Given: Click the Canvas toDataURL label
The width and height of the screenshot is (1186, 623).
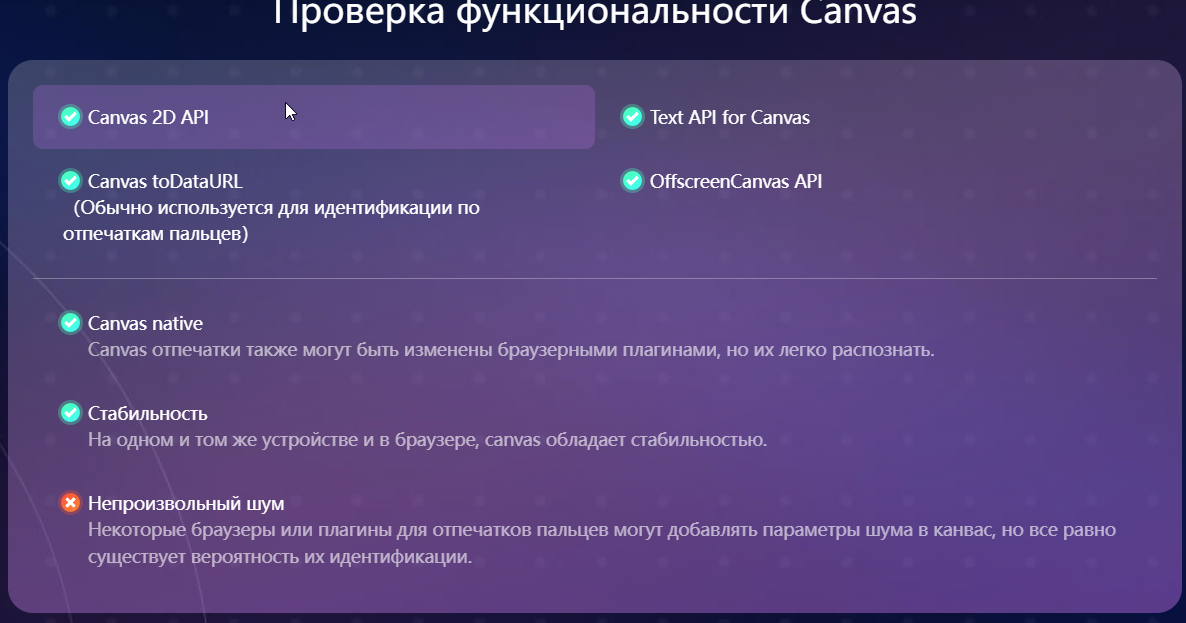Looking at the screenshot, I should click(165, 181).
